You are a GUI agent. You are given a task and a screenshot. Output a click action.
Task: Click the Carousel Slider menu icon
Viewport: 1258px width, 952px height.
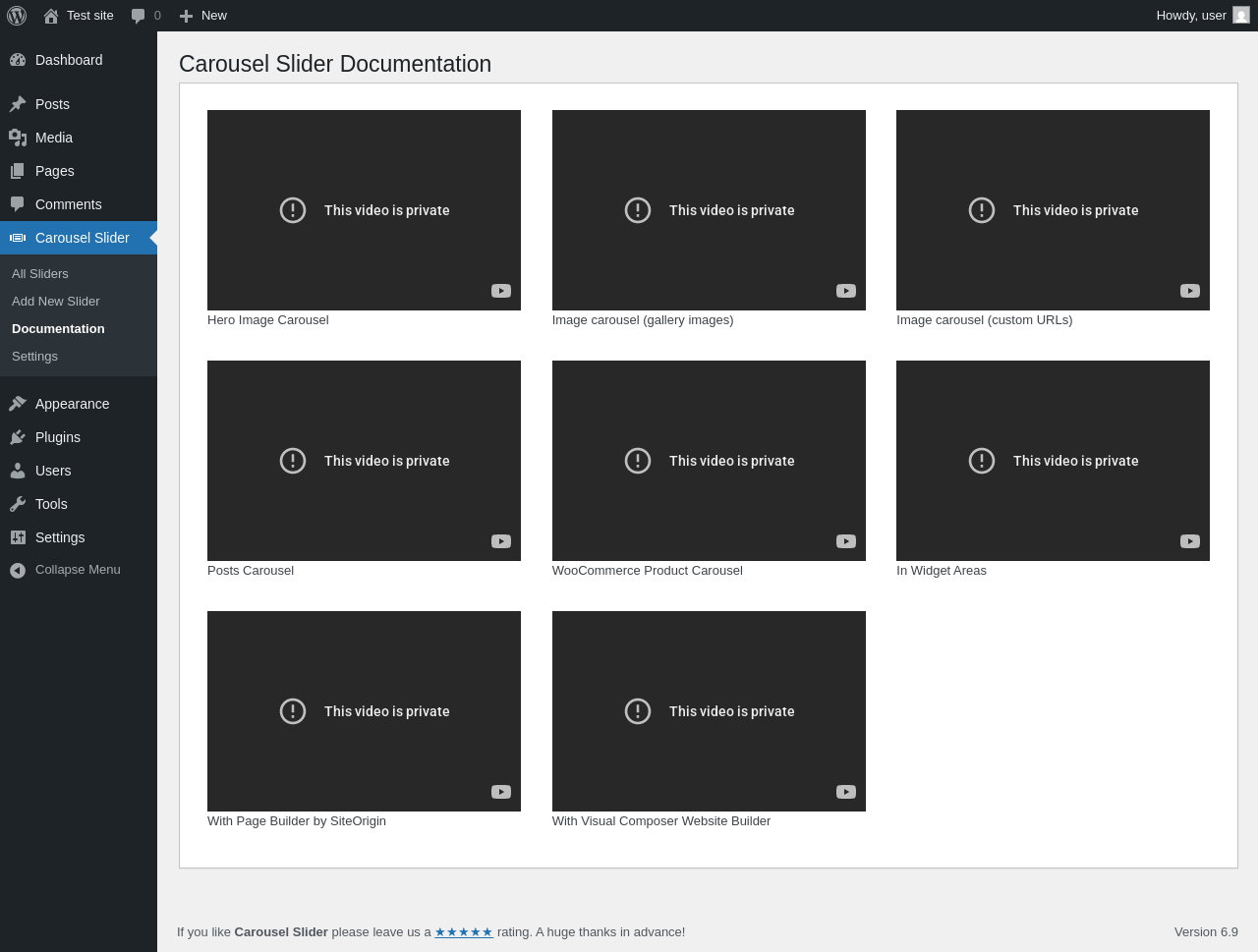[18, 238]
